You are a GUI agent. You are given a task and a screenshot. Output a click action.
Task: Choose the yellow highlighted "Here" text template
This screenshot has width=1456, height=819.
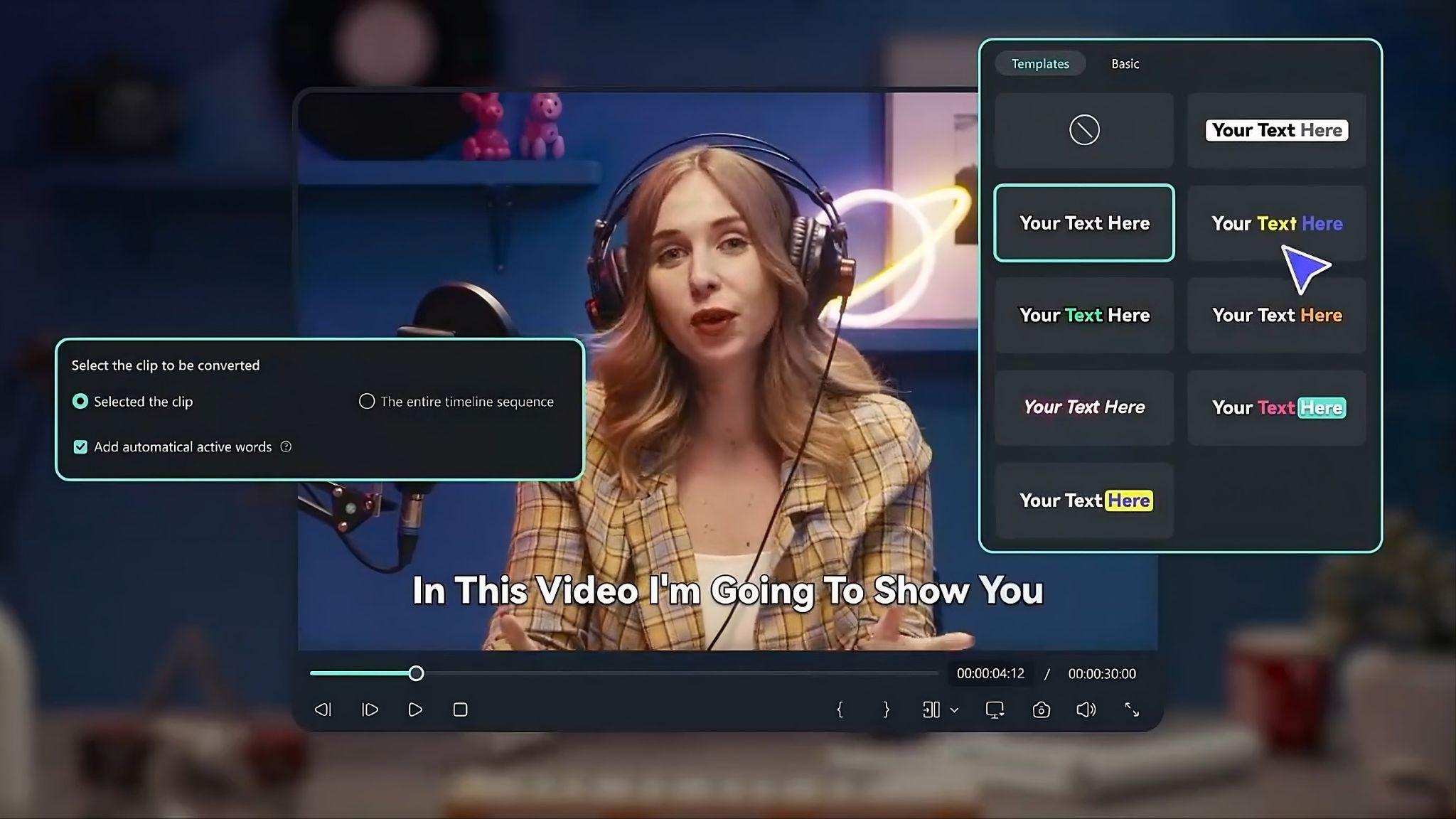1083,500
